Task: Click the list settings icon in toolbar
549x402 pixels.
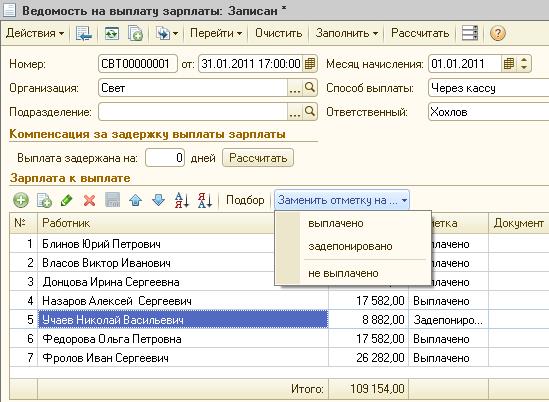Action: (470, 33)
